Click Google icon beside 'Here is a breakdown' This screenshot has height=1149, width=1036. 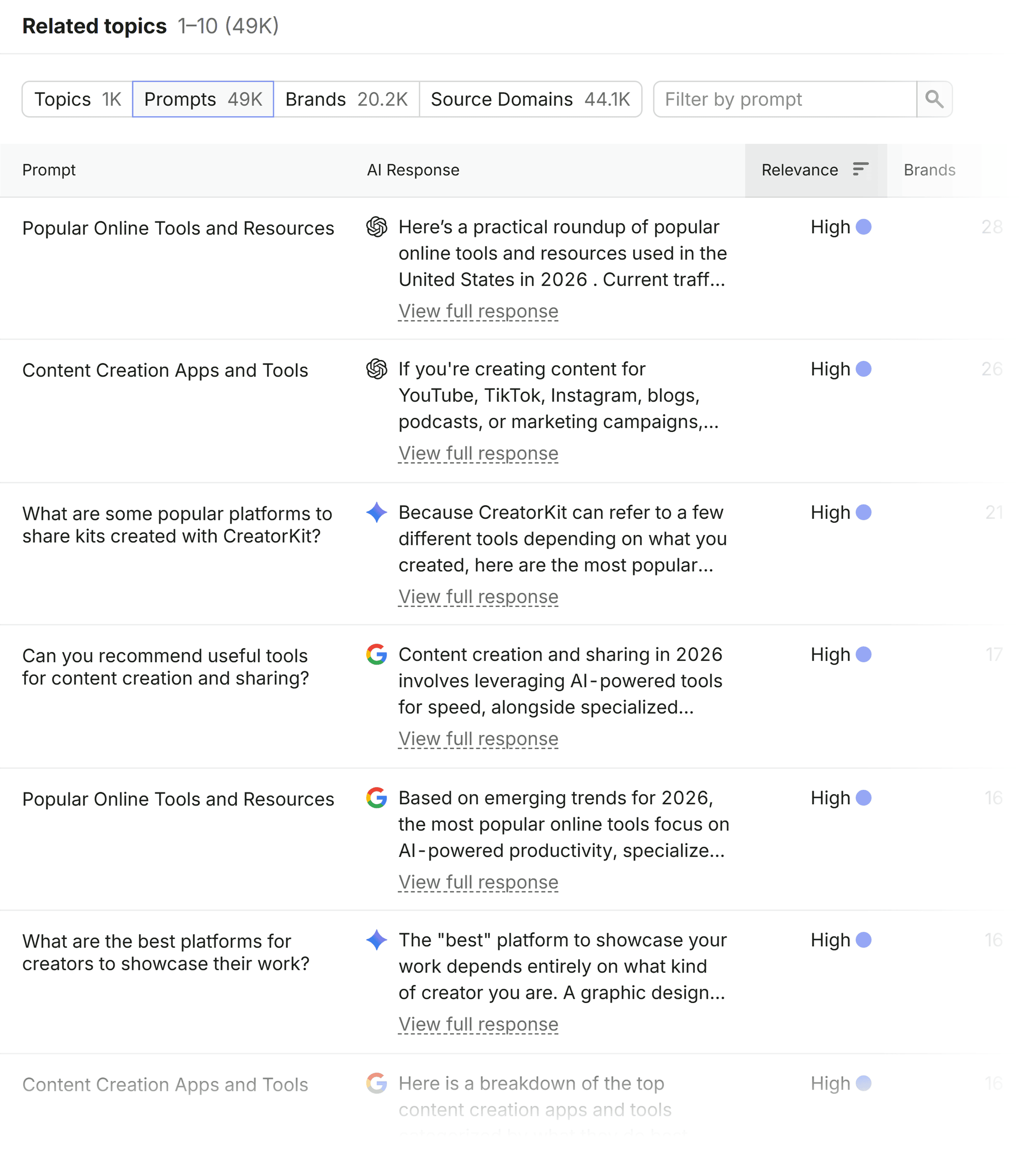(377, 1083)
